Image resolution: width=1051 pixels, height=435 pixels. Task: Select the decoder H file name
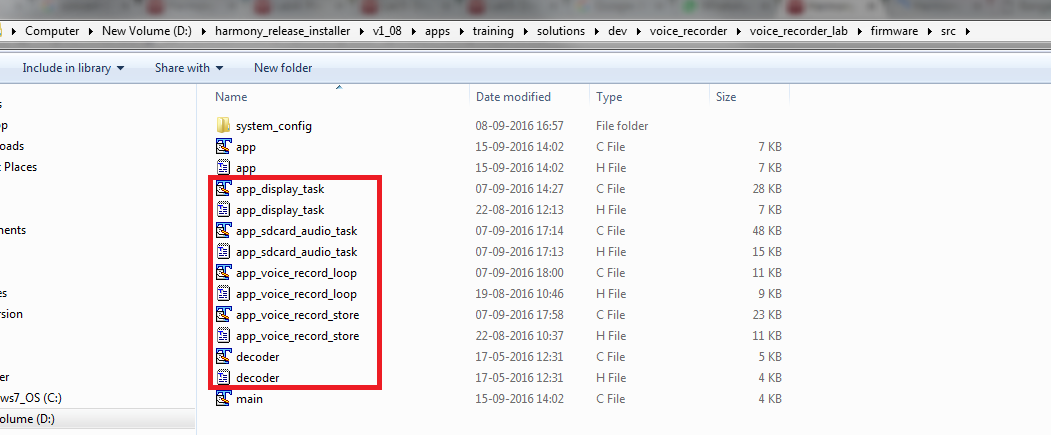click(x=257, y=378)
